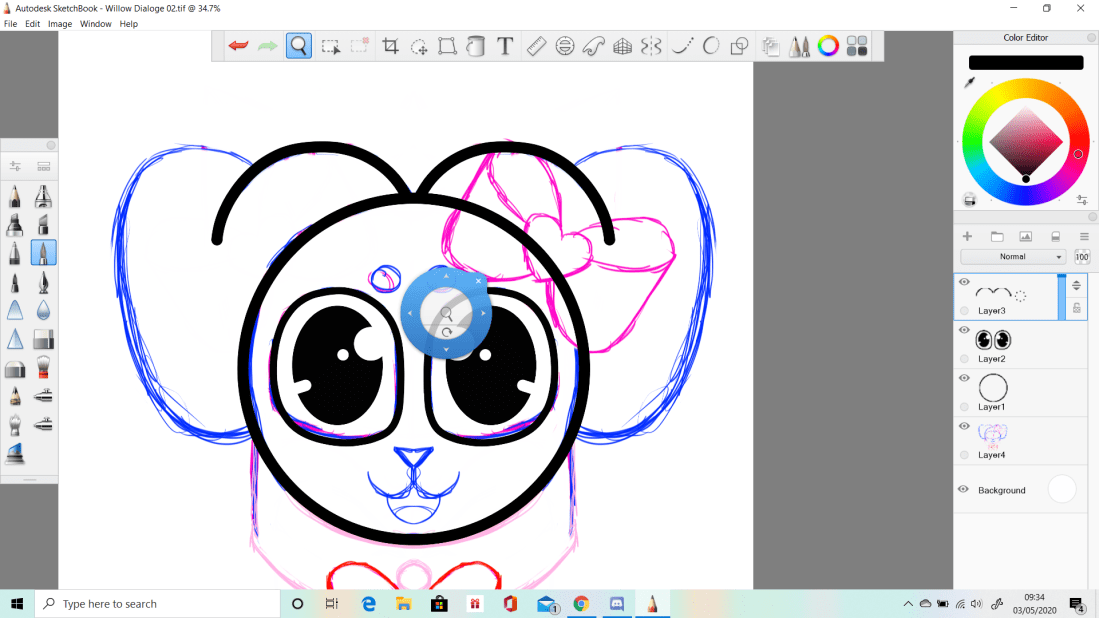
Task: Select the Flood Fill bucket tool
Action: tap(476, 46)
